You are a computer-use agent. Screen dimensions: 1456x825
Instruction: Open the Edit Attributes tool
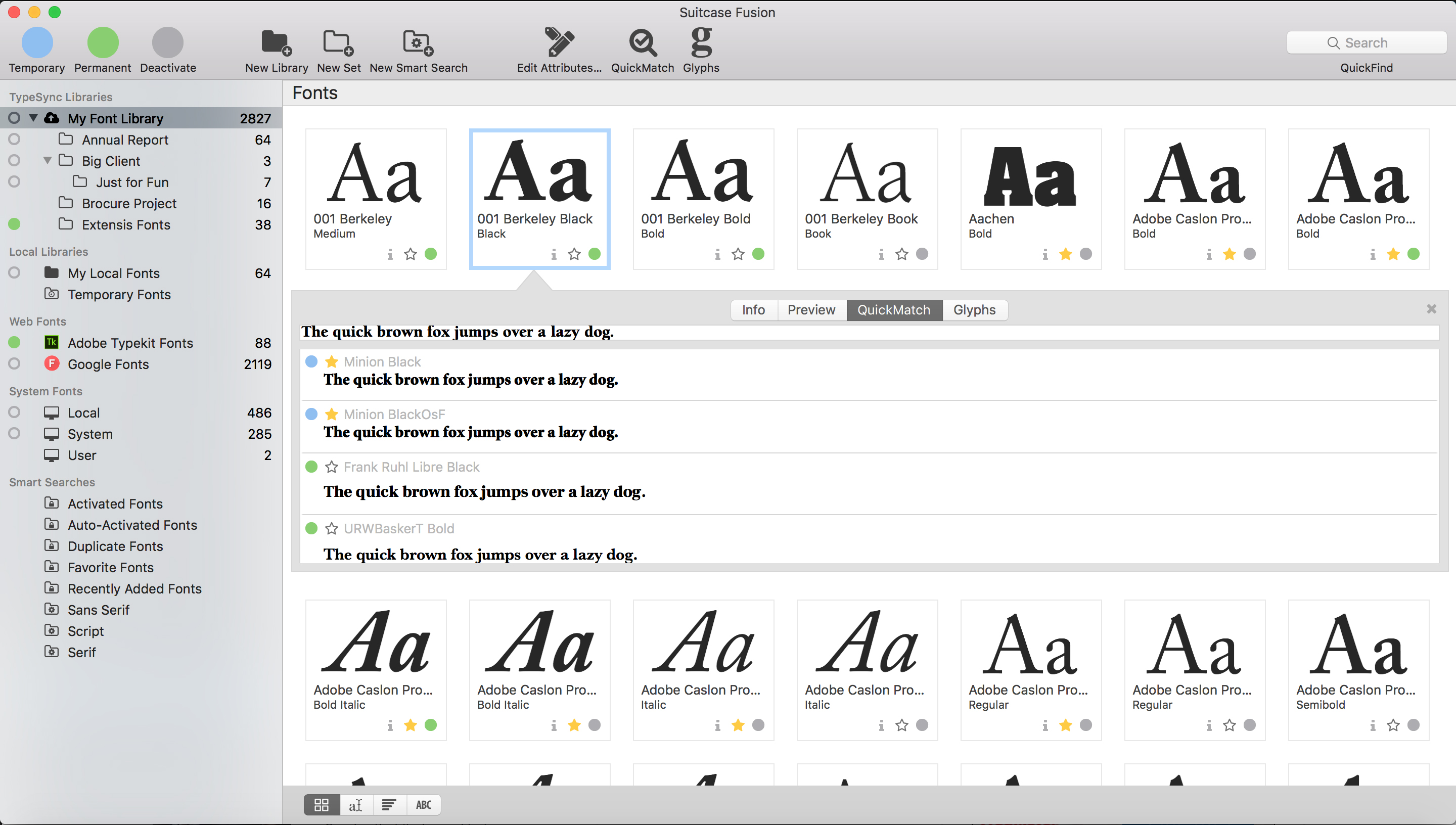tap(559, 43)
